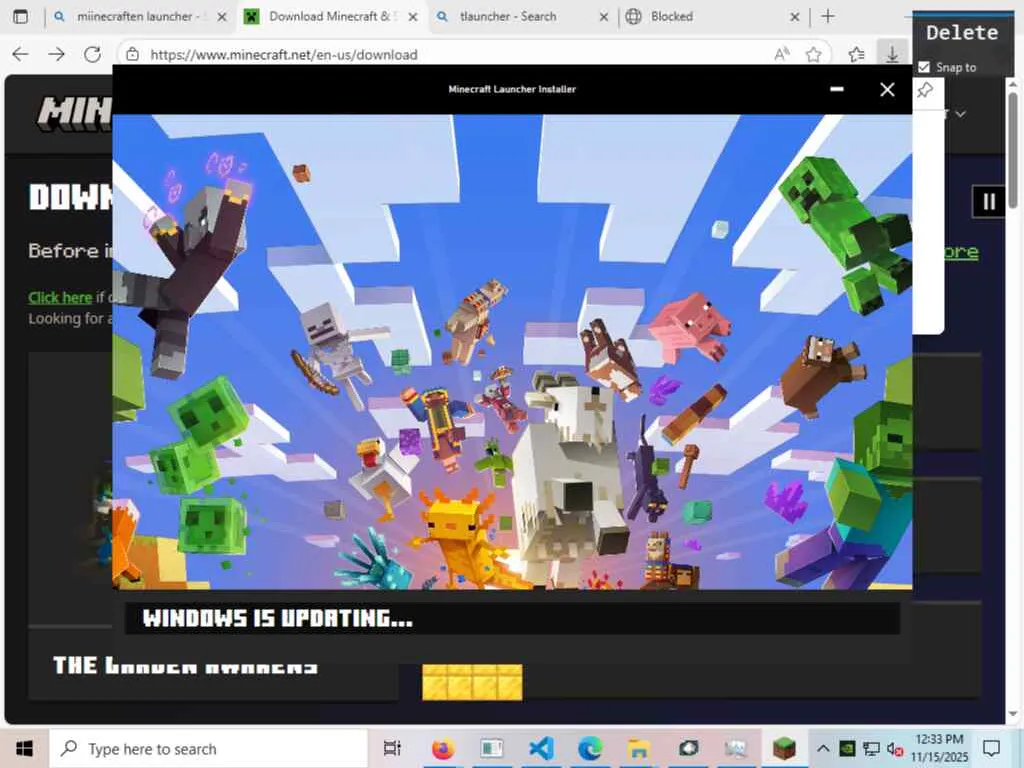Expand the website header chevron dropdown
This screenshot has height=768, width=1024.
(961, 114)
